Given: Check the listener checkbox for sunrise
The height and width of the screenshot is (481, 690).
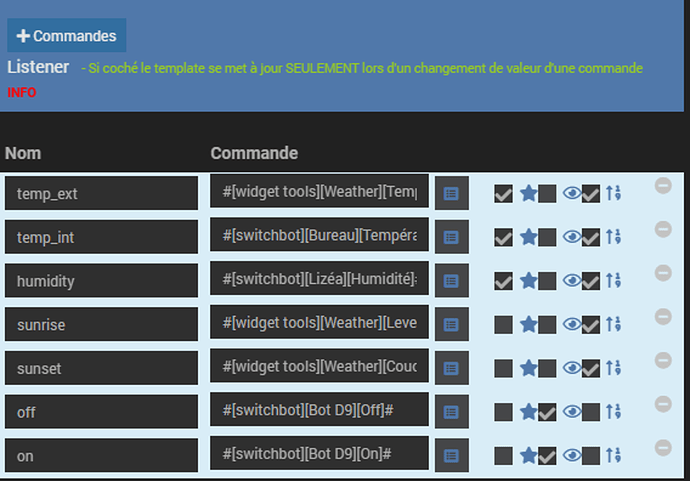Looking at the screenshot, I should pyautogui.click(x=503, y=325).
